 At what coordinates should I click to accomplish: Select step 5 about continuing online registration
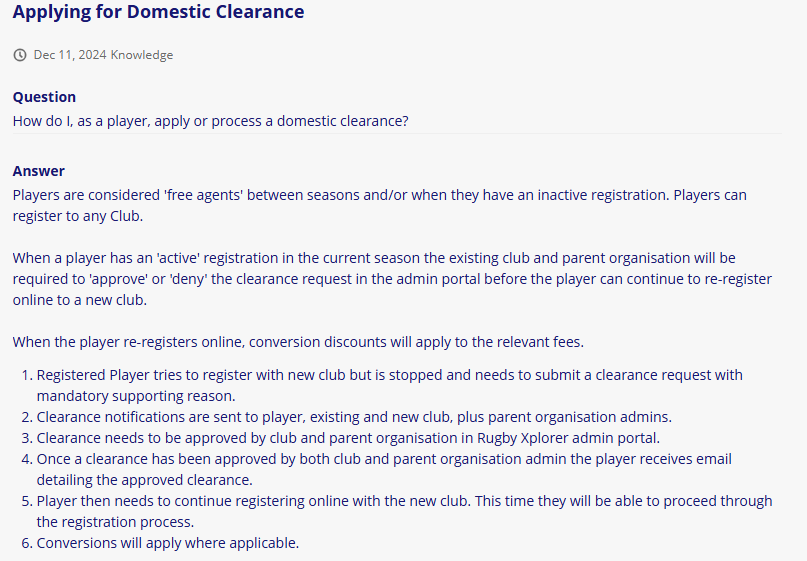click(404, 511)
